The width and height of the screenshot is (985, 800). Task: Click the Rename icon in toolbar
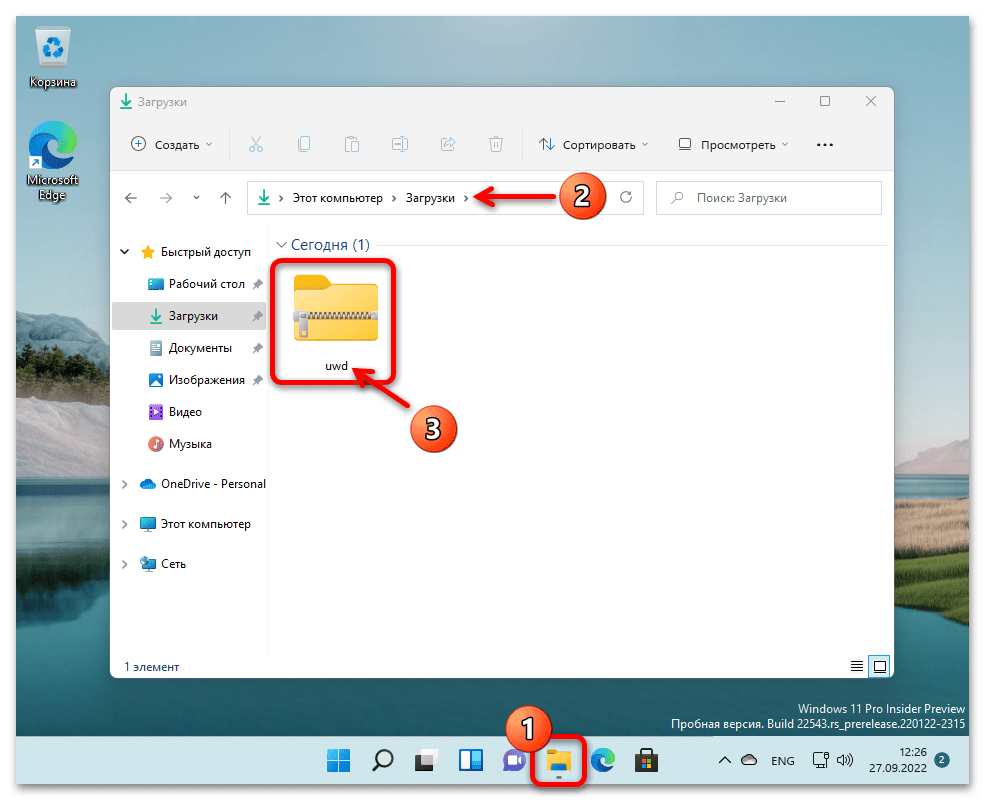tap(400, 144)
